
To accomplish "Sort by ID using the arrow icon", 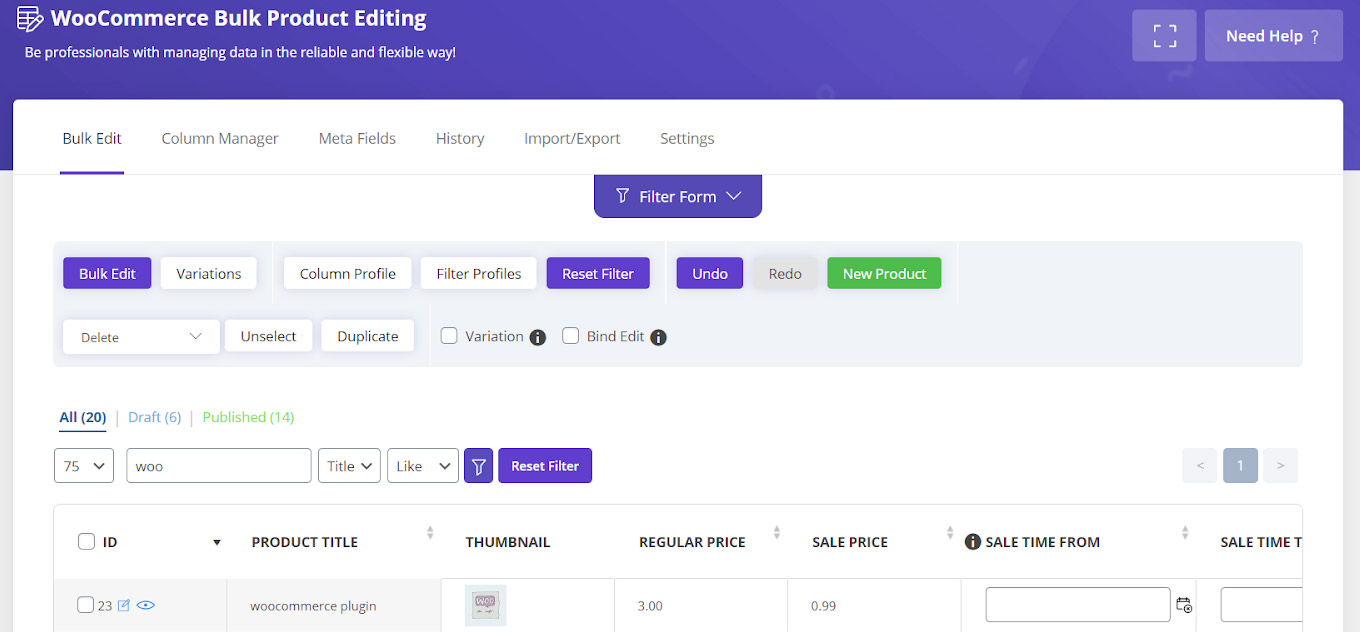I will [217, 543].
